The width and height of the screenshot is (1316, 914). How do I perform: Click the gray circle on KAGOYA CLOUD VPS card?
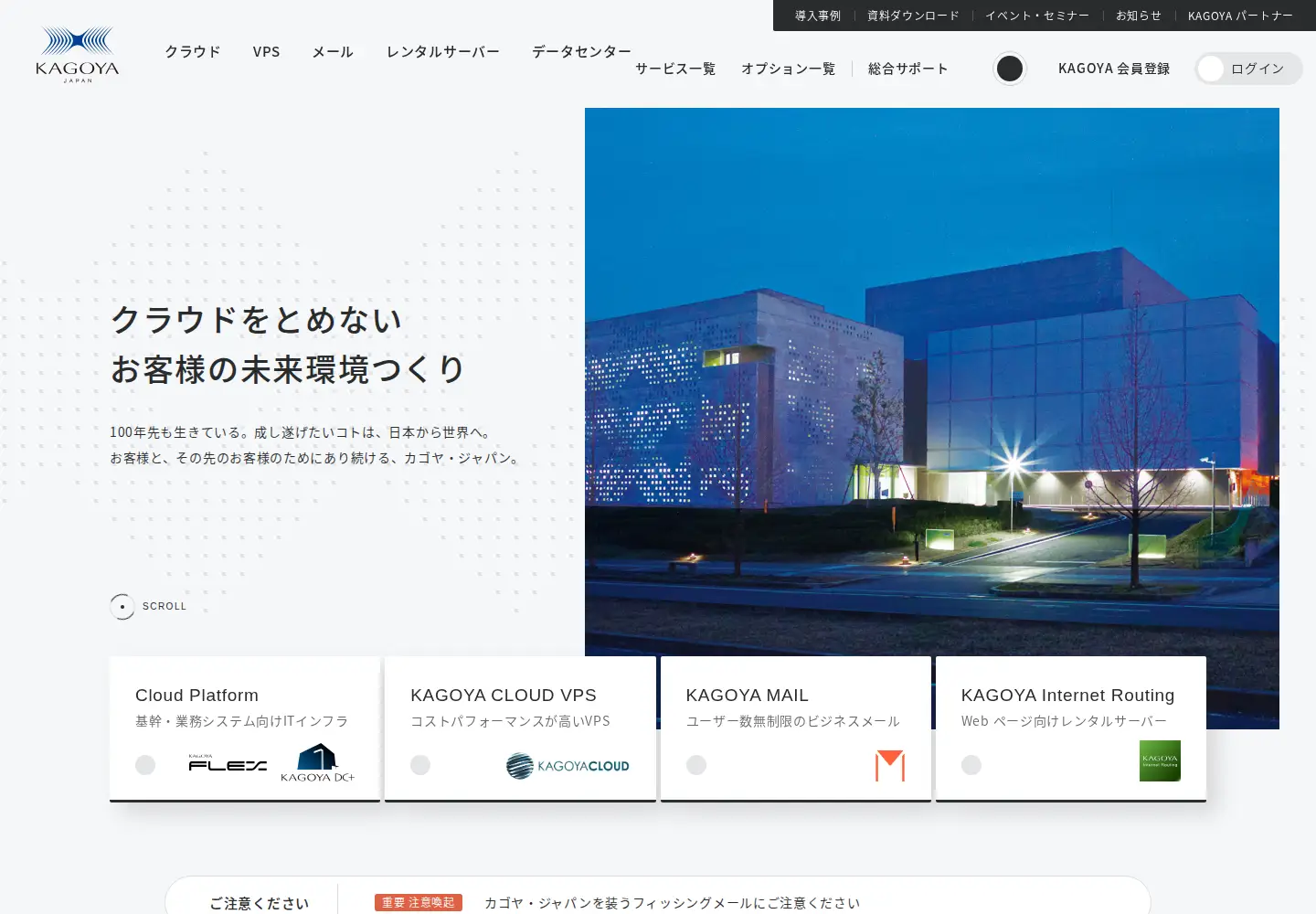[420, 765]
